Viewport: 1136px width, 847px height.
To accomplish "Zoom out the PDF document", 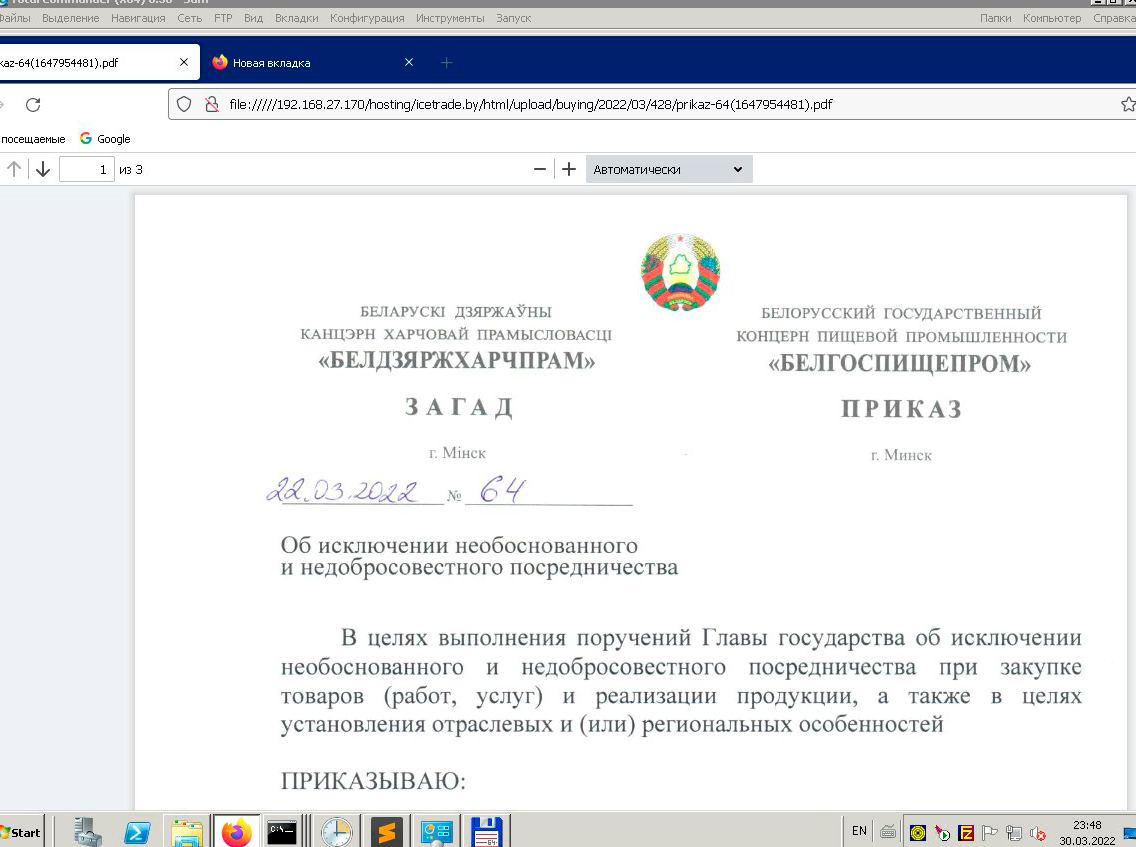I will pos(540,169).
